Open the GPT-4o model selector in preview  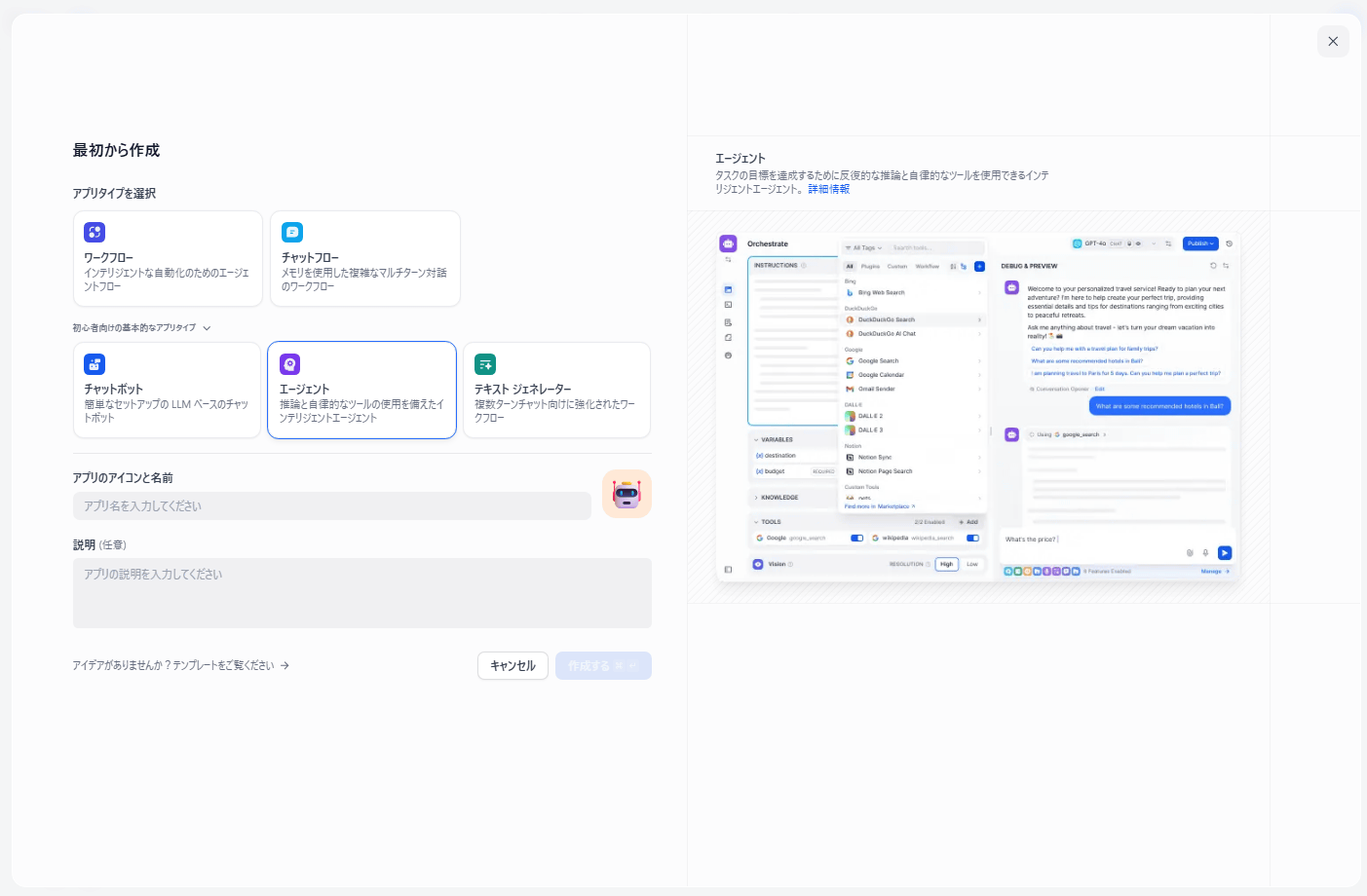click(1096, 243)
